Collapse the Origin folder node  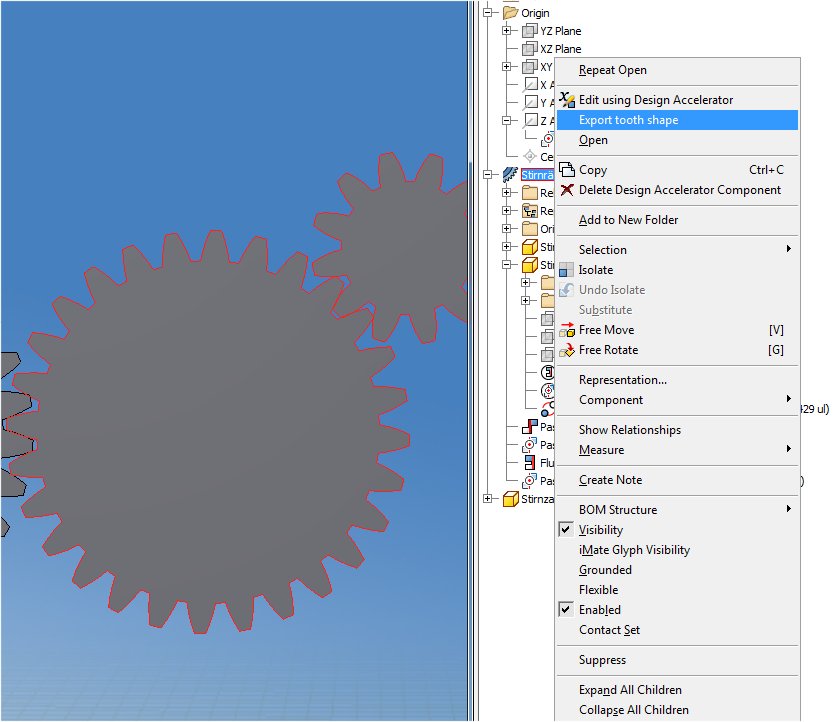click(x=488, y=13)
